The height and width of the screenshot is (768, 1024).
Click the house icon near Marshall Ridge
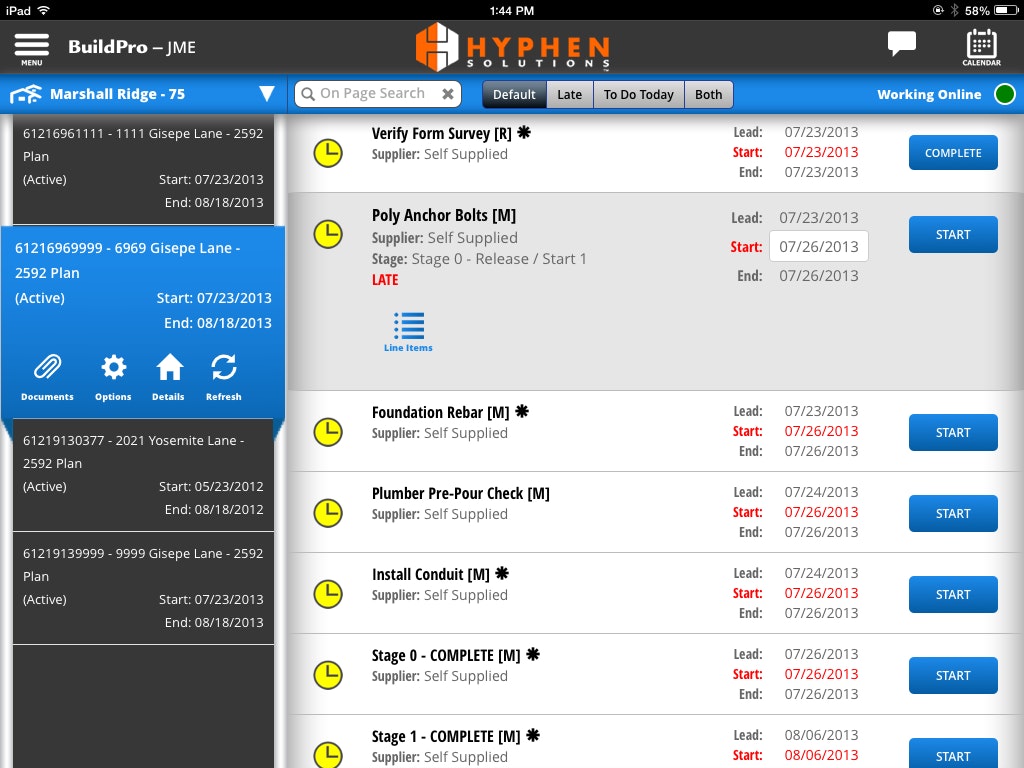point(27,93)
